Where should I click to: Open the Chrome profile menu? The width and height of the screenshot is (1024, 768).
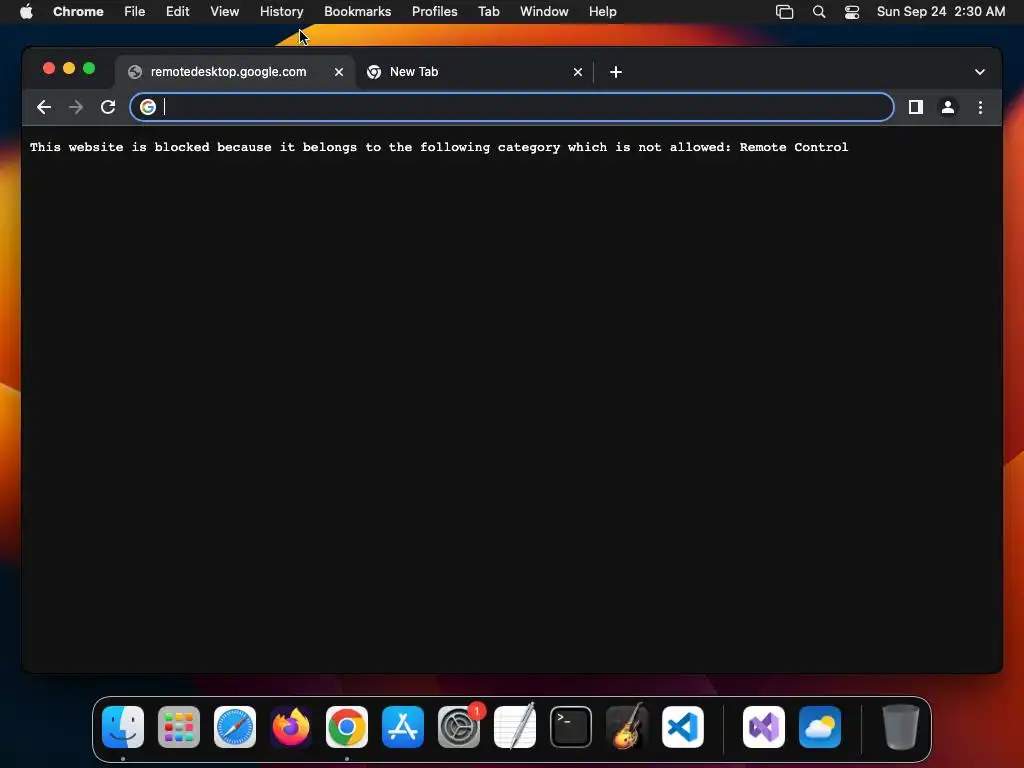coord(948,107)
